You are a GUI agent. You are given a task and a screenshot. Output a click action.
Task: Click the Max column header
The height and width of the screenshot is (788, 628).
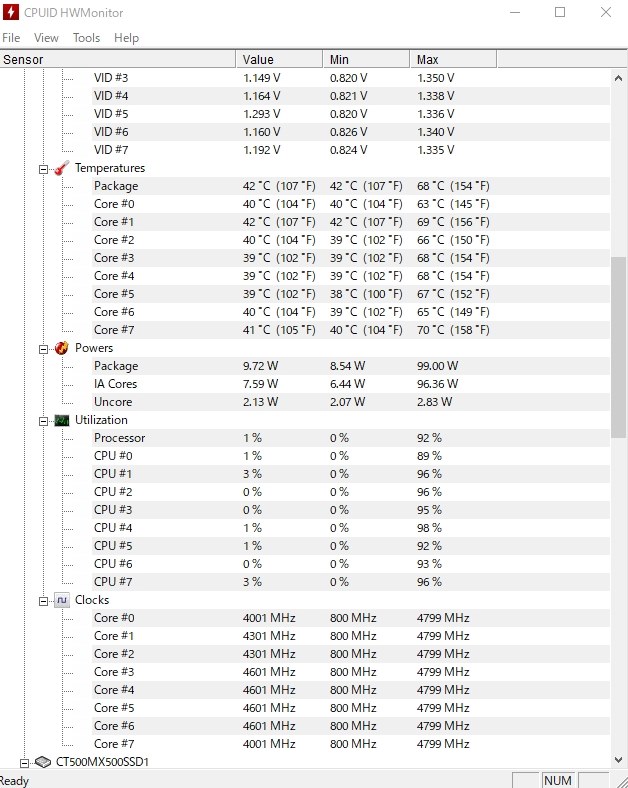pyautogui.click(x=453, y=59)
